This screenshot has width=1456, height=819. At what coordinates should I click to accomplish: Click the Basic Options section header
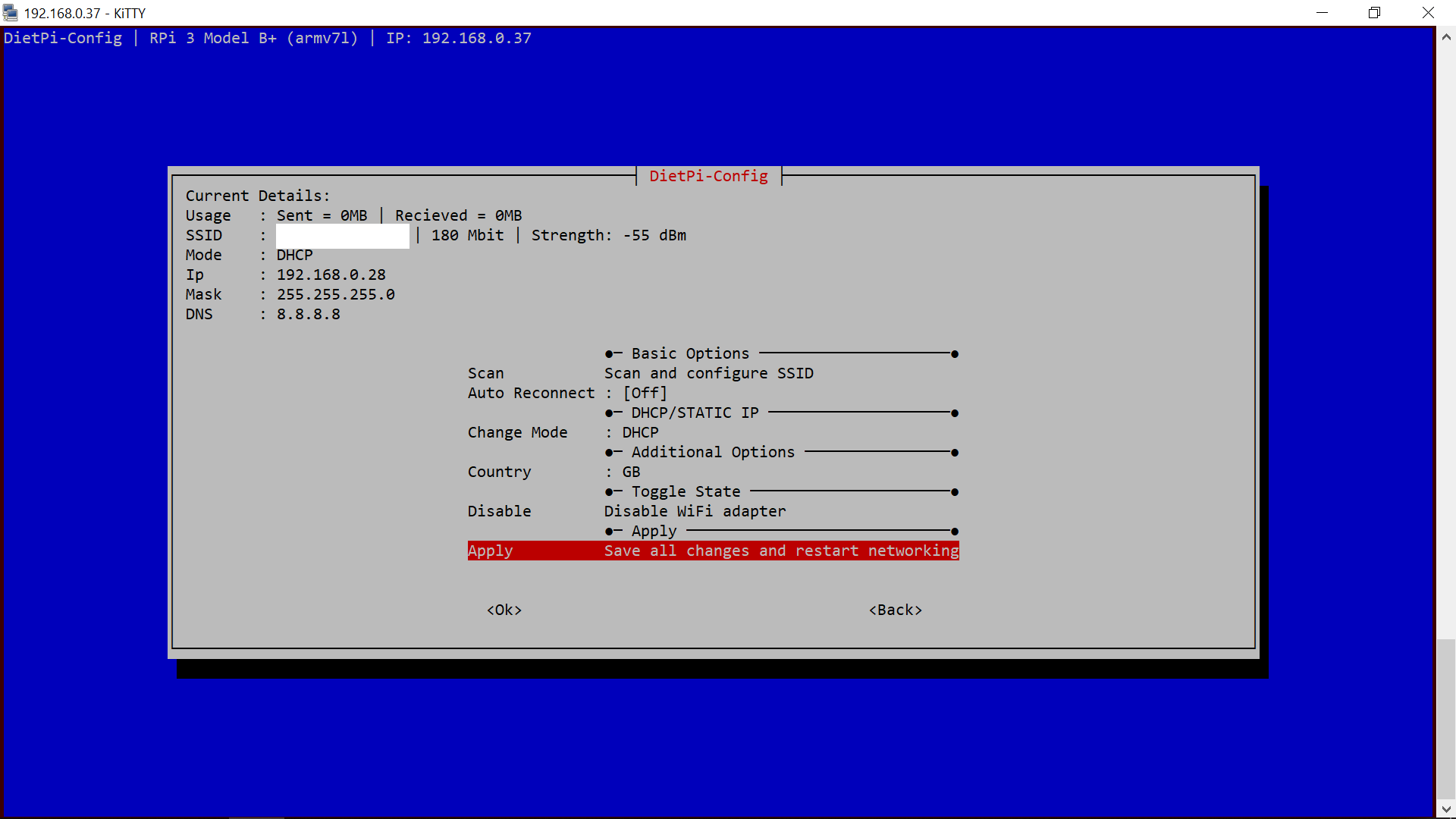[689, 353]
